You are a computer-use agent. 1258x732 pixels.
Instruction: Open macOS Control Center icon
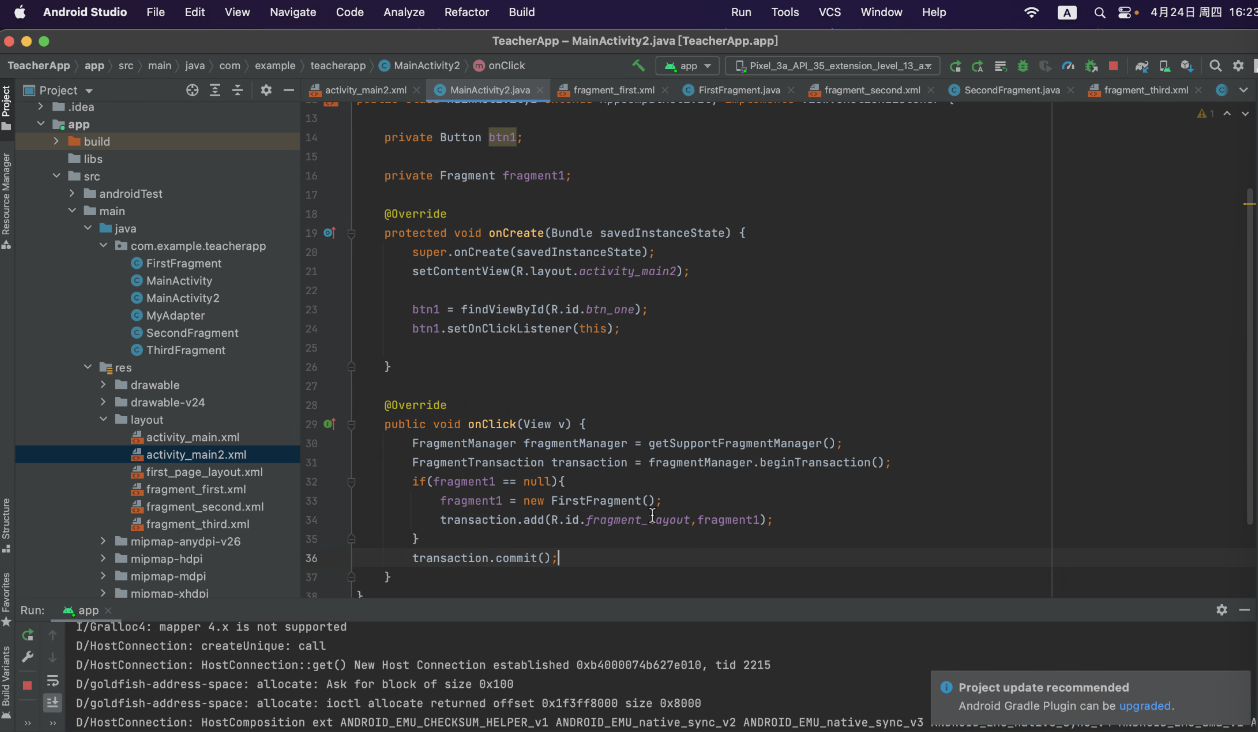(x=1127, y=12)
